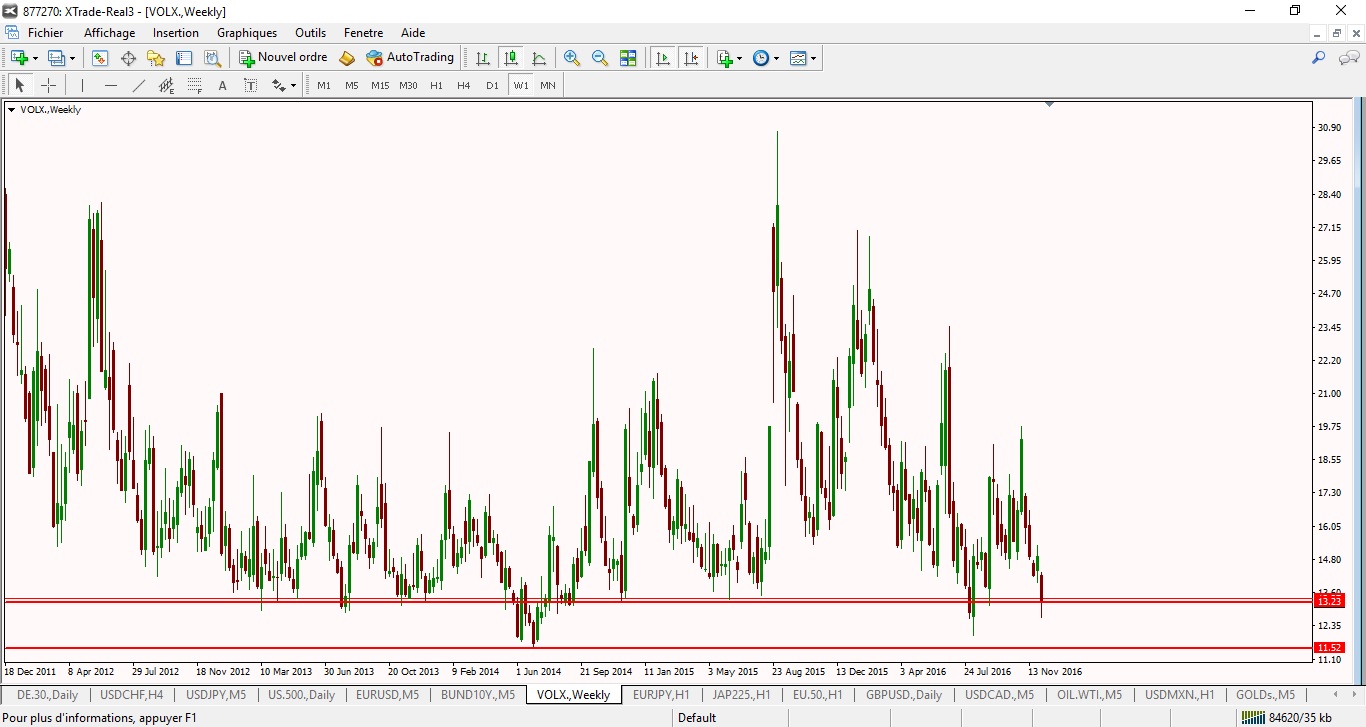Open the search magnifier at top right
1366x727 pixels.
click(1318, 58)
